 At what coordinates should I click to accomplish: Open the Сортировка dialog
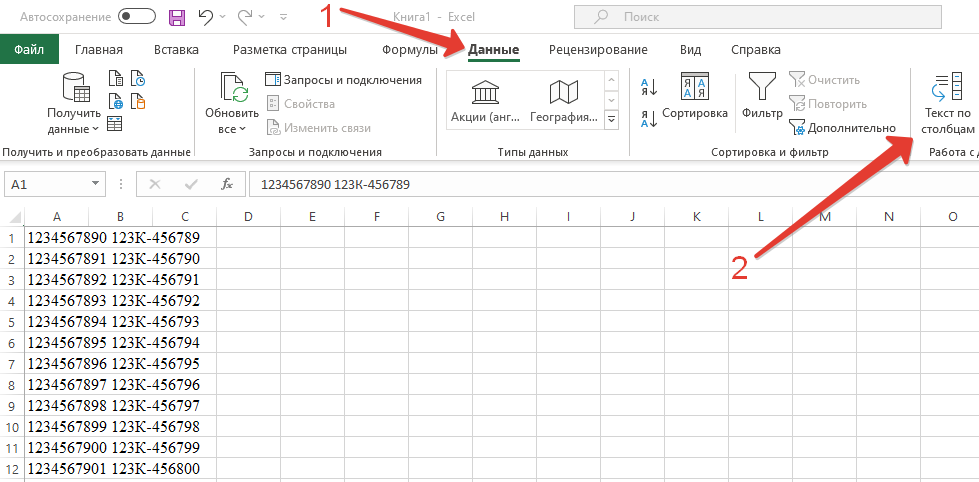[x=695, y=96]
